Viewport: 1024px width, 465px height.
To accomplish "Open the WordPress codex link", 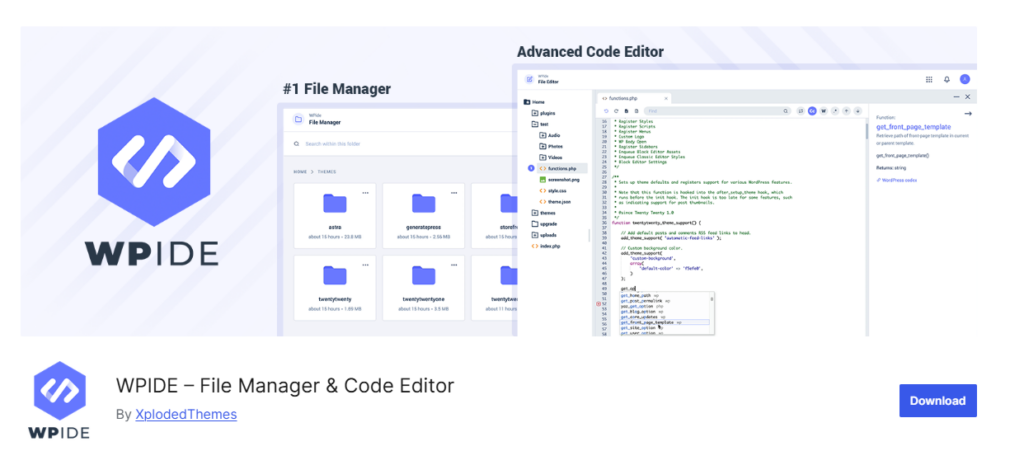I will 897,180.
